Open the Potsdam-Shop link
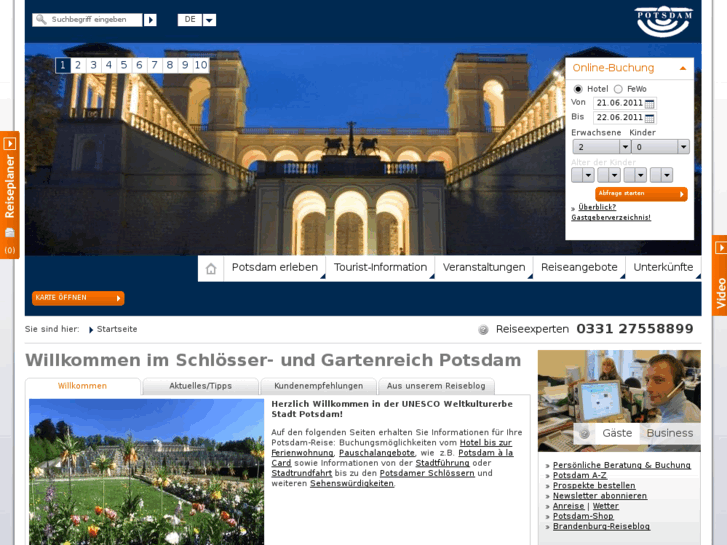The height and width of the screenshot is (545, 727). click(583, 516)
